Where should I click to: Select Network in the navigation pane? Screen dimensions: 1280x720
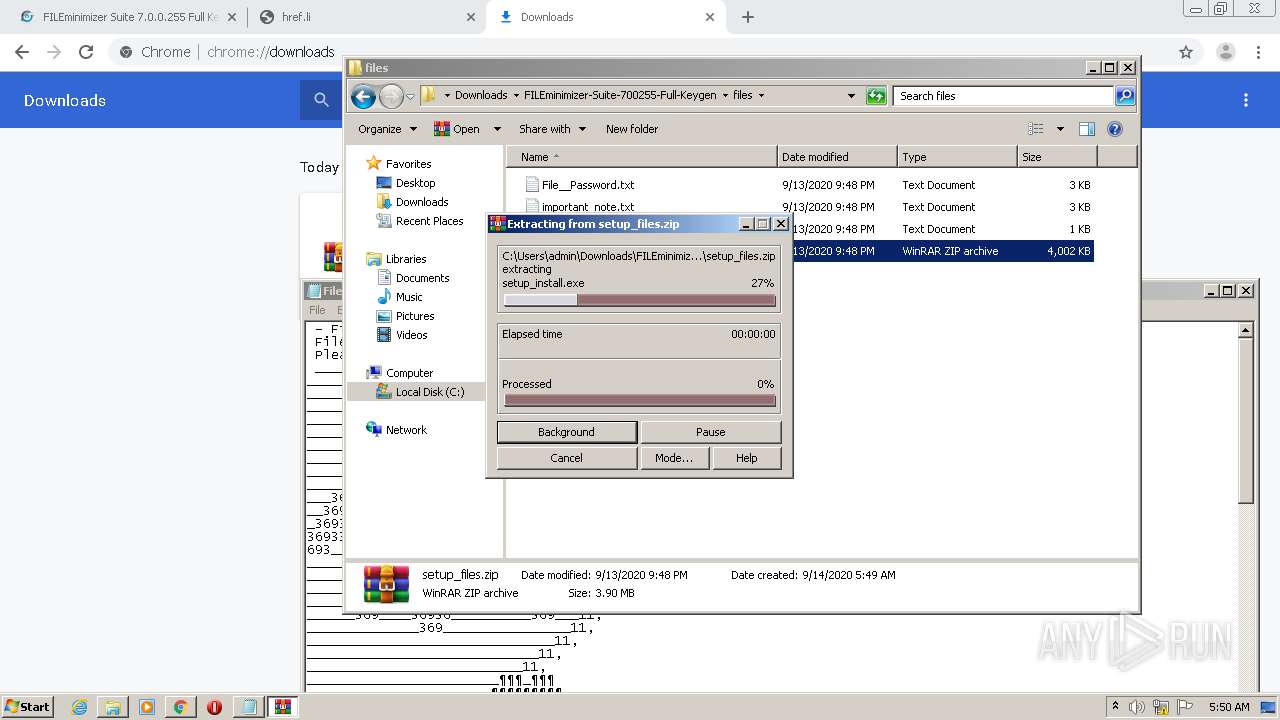[x=406, y=430]
